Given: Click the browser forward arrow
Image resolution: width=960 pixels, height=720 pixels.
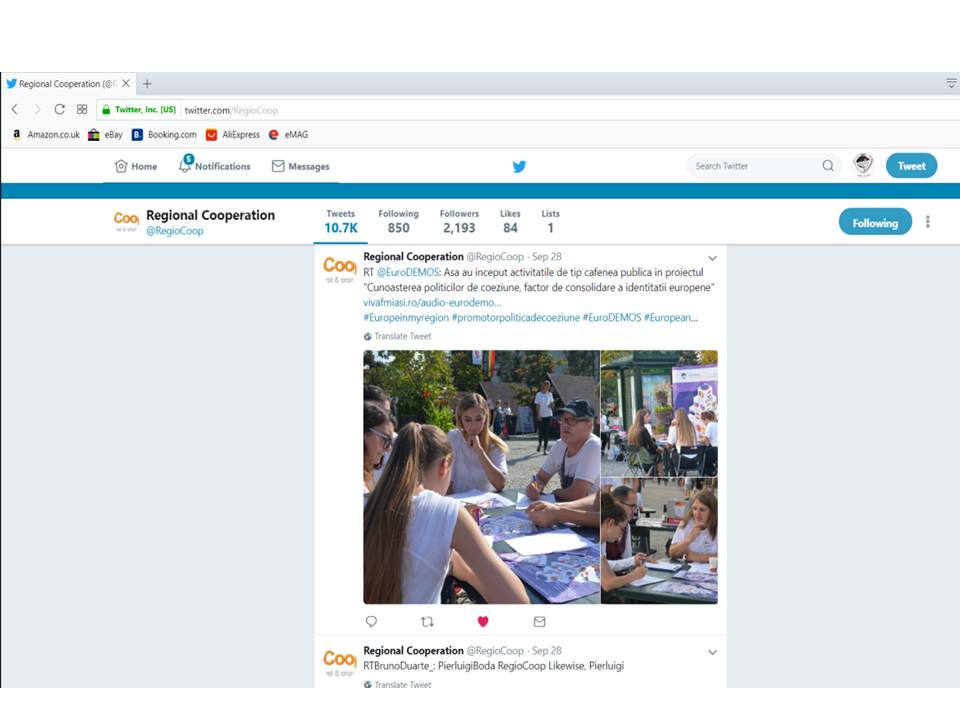Looking at the screenshot, I should (37, 110).
